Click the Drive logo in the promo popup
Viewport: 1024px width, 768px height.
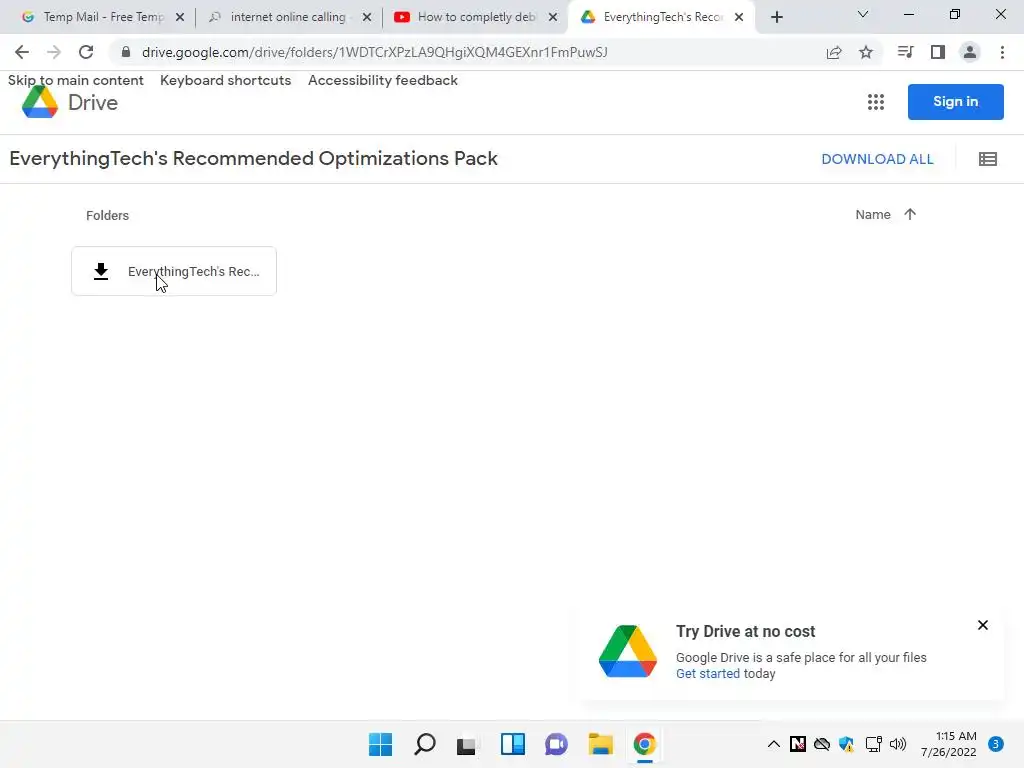[x=628, y=651]
